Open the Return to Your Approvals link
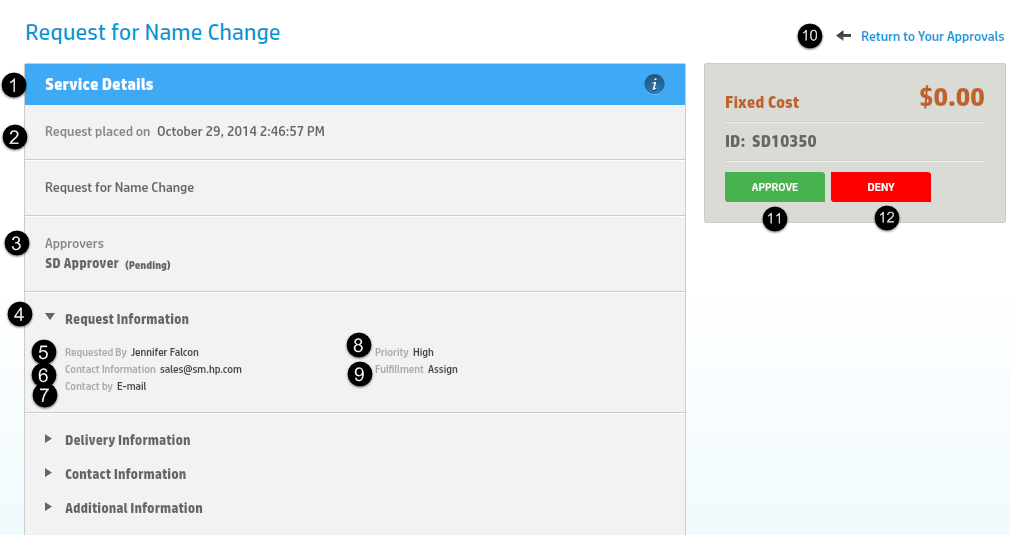 (x=932, y=36)
